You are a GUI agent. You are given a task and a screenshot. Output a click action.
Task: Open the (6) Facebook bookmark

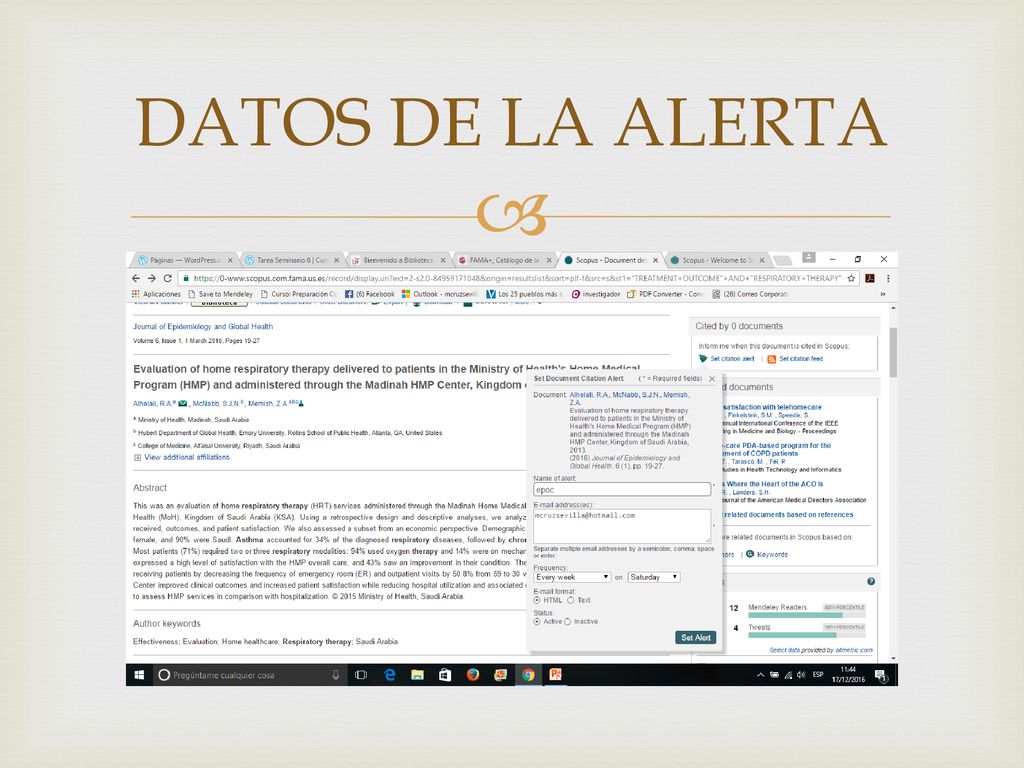click(x=370, y=294)
